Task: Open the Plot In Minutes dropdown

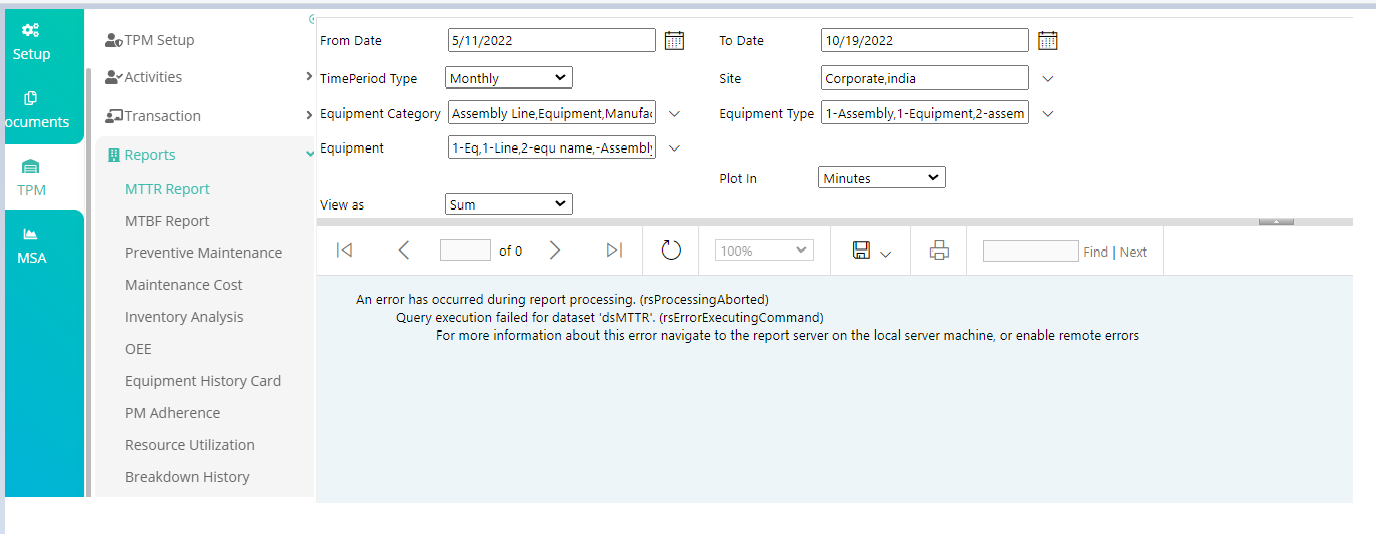Action: tap(881, 178)
